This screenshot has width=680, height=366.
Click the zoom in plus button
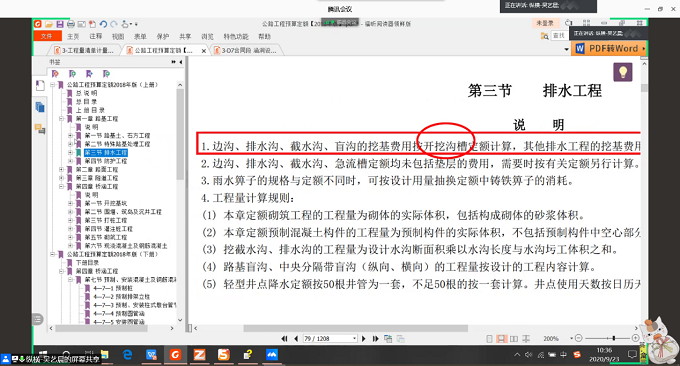click(x=635, y=338)
